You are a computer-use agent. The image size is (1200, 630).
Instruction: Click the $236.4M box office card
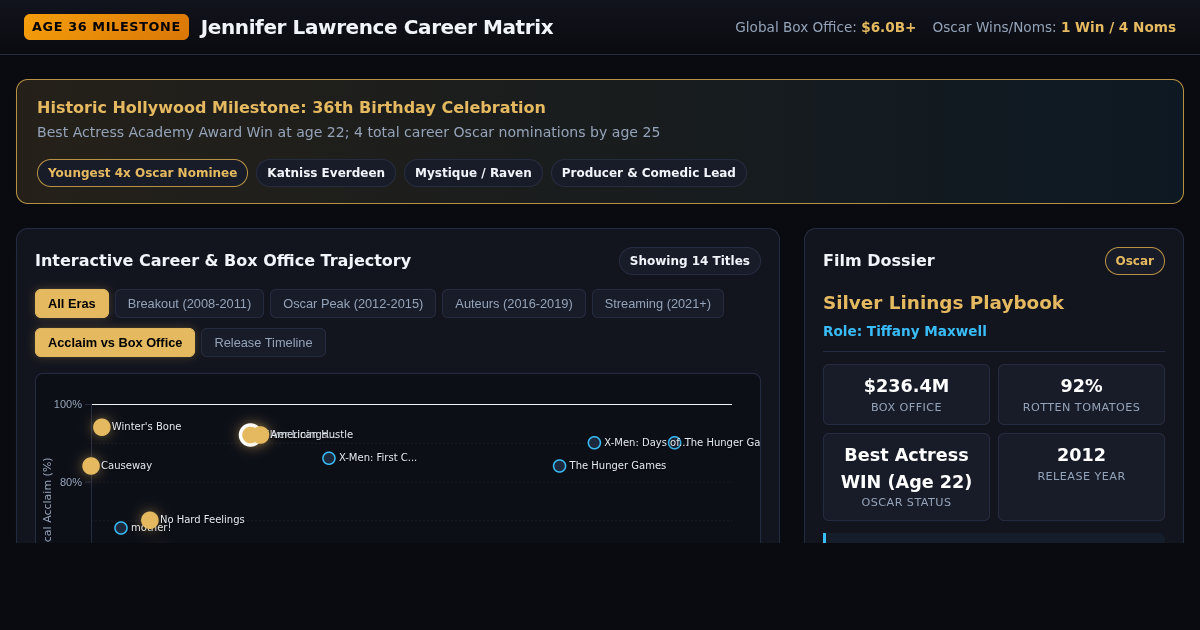click(906, 394)
